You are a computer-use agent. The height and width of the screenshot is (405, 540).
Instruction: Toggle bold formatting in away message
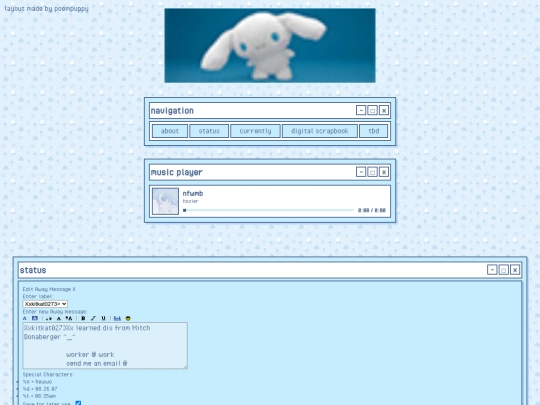83,318
